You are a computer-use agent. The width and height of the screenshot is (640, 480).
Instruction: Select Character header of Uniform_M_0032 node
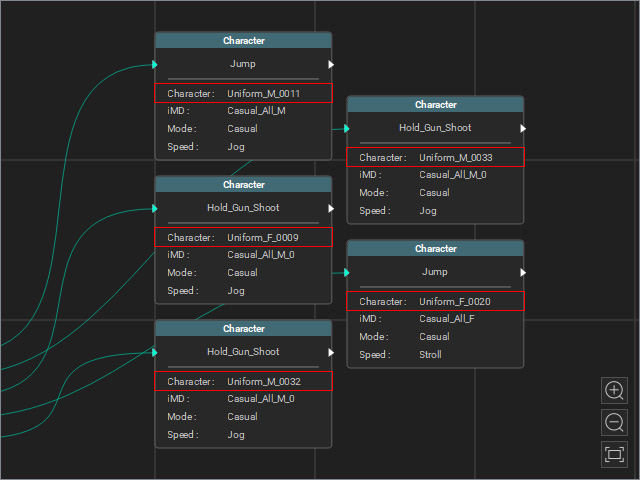pos(244,329)
